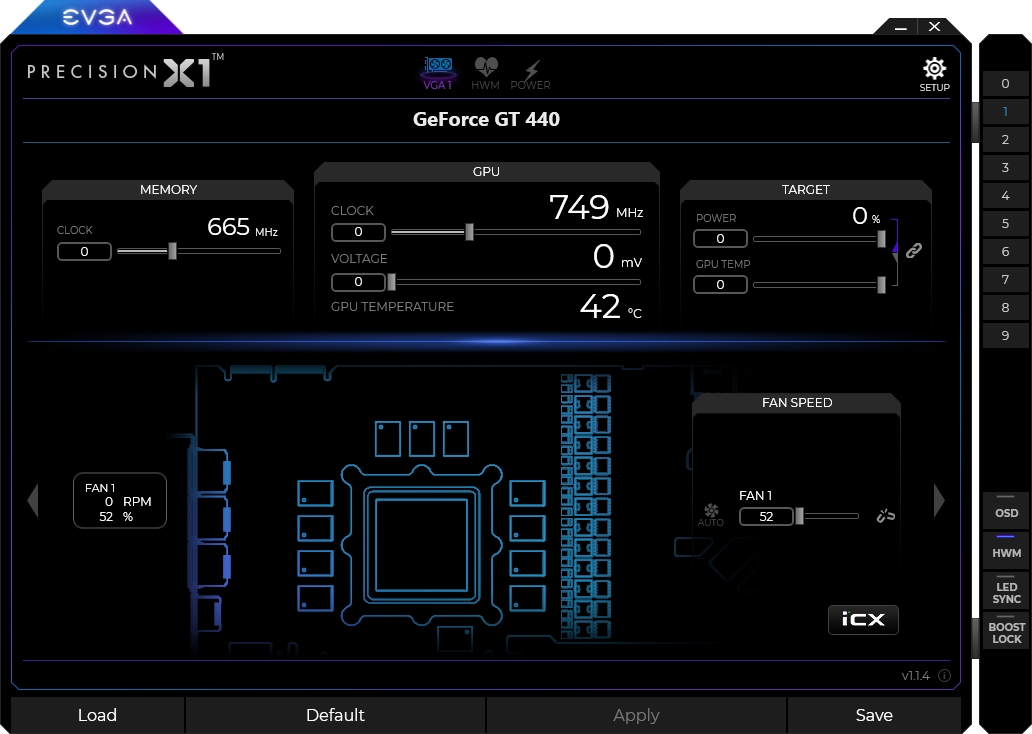The width and height of the screenshot is (1032, 734).
Task: Click the Memory Clock offset input field
Action: click(x=84, y=251)
